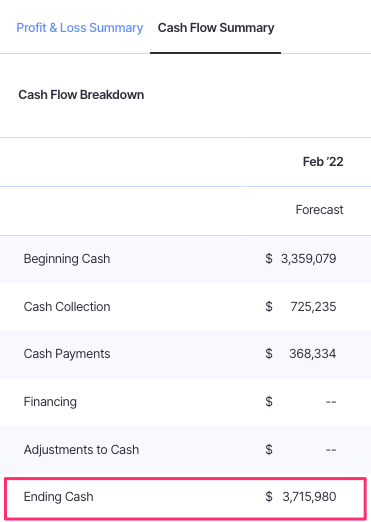Click the Beginning Cash value 3,359,079
The height and width of the screenshot is (522, 371).
point(308,259)
